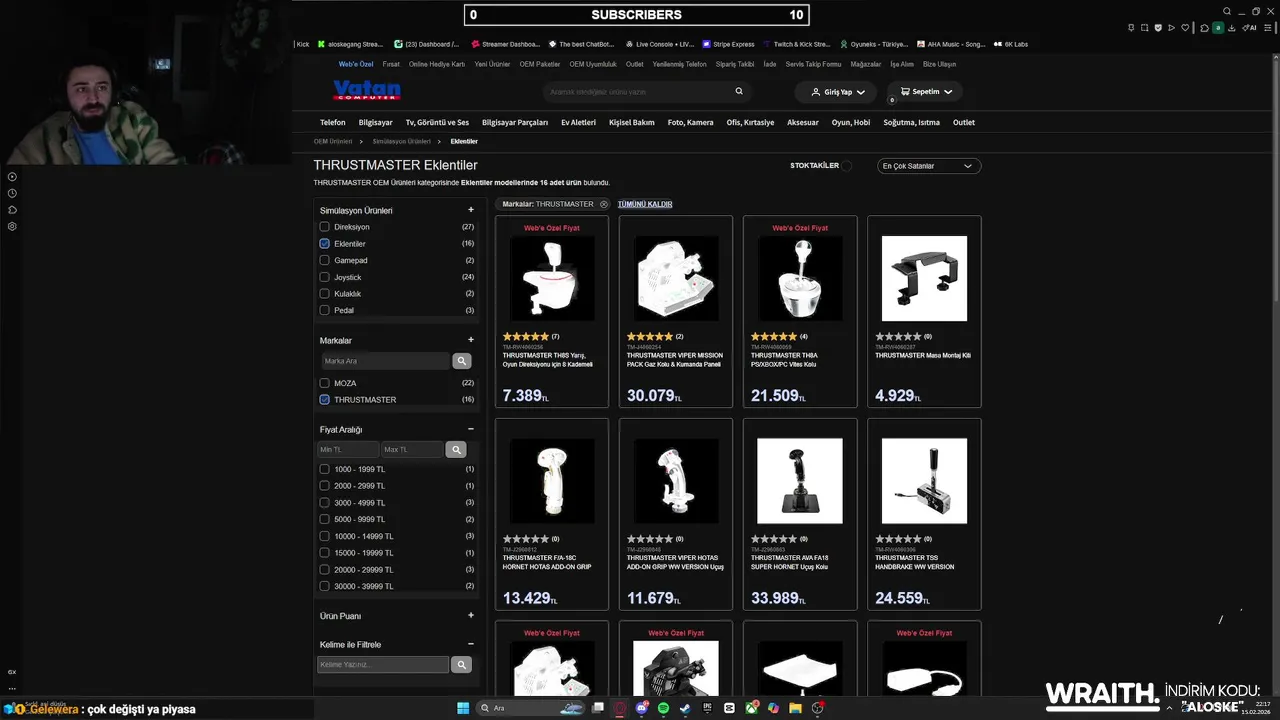Open the Bilgisayar main menu
The image size is (1280, 720).
375,122
